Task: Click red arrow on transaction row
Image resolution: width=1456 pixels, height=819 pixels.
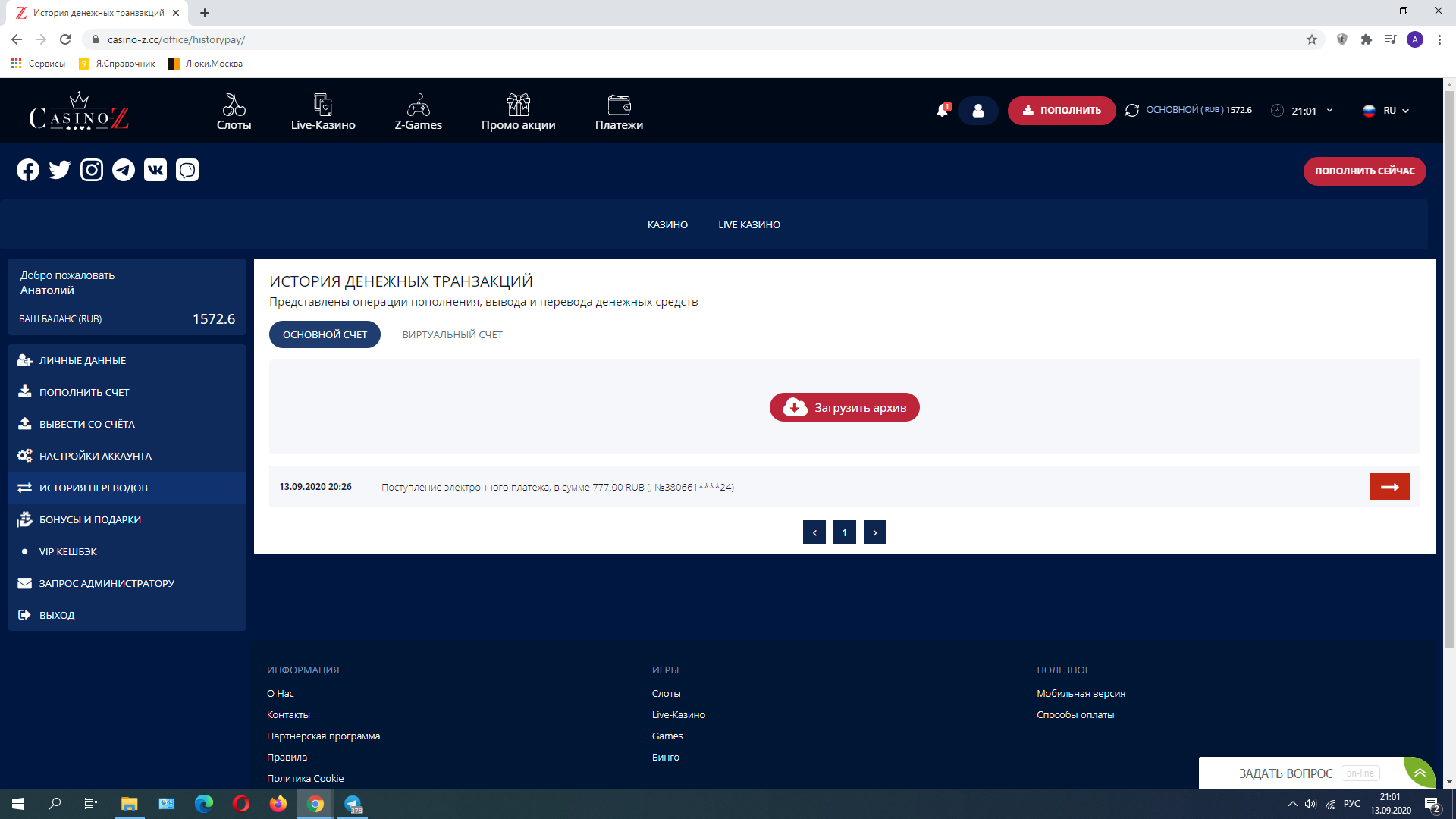Action: tap(1389, 487)
